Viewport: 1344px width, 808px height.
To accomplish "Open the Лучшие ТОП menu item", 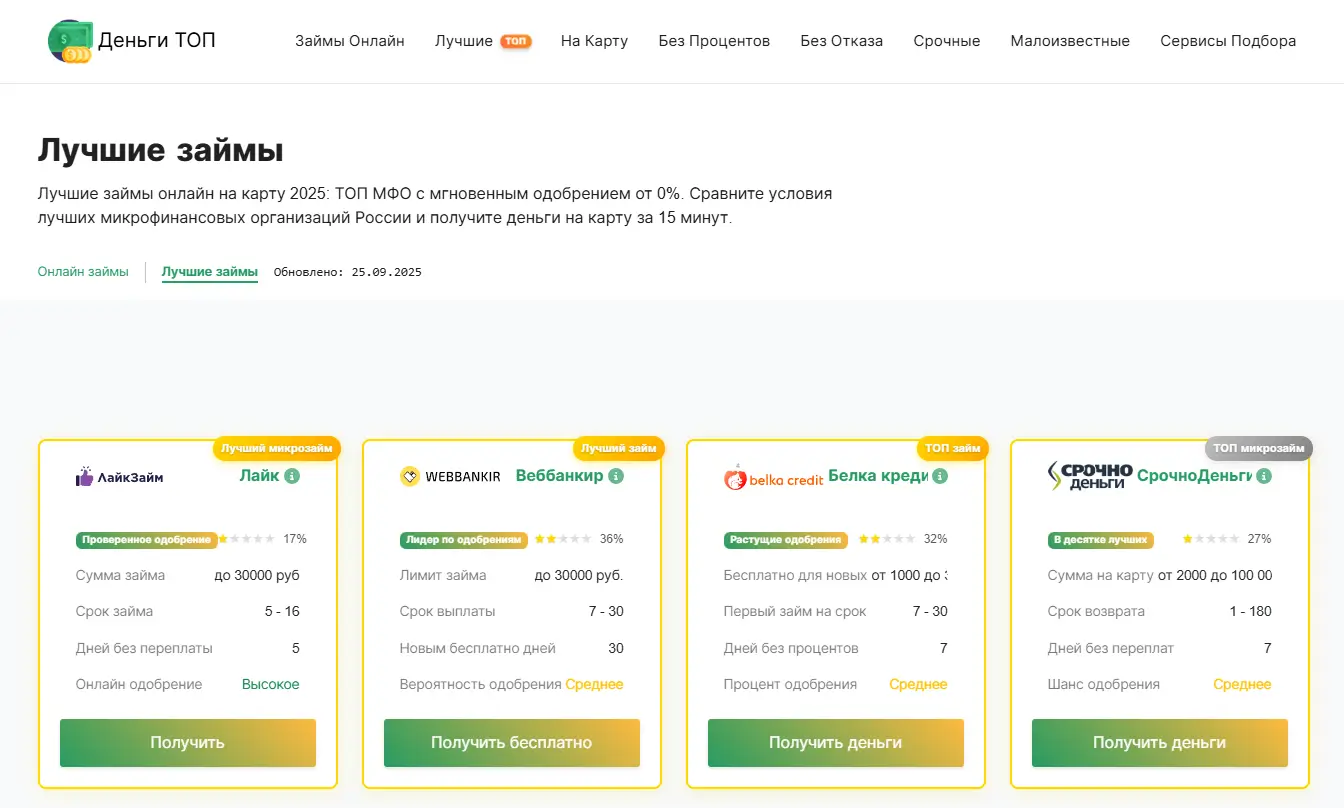I will coord(483,41).
